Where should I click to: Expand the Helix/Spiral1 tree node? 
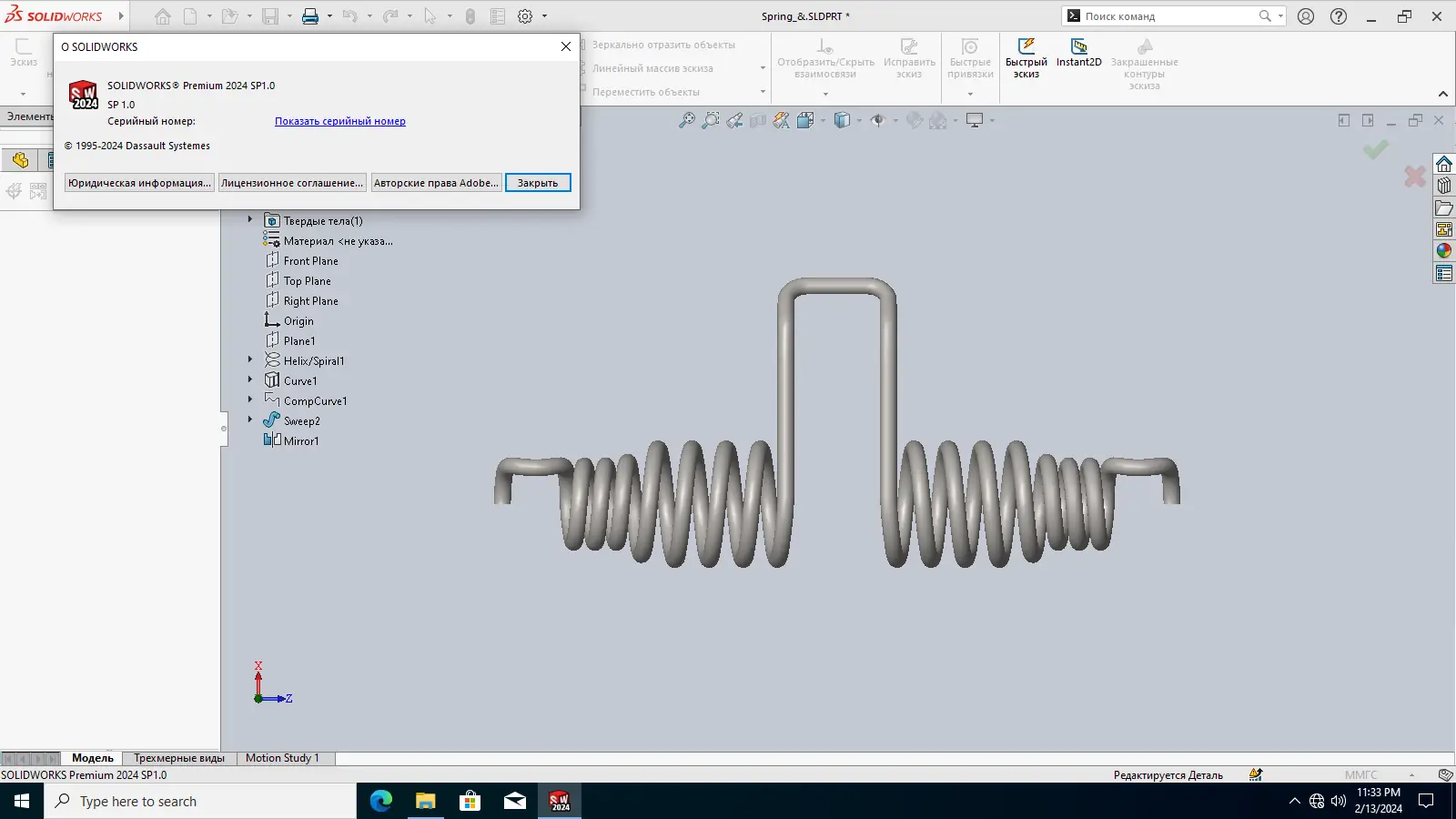pyautogui.click(x=250, y=360)
